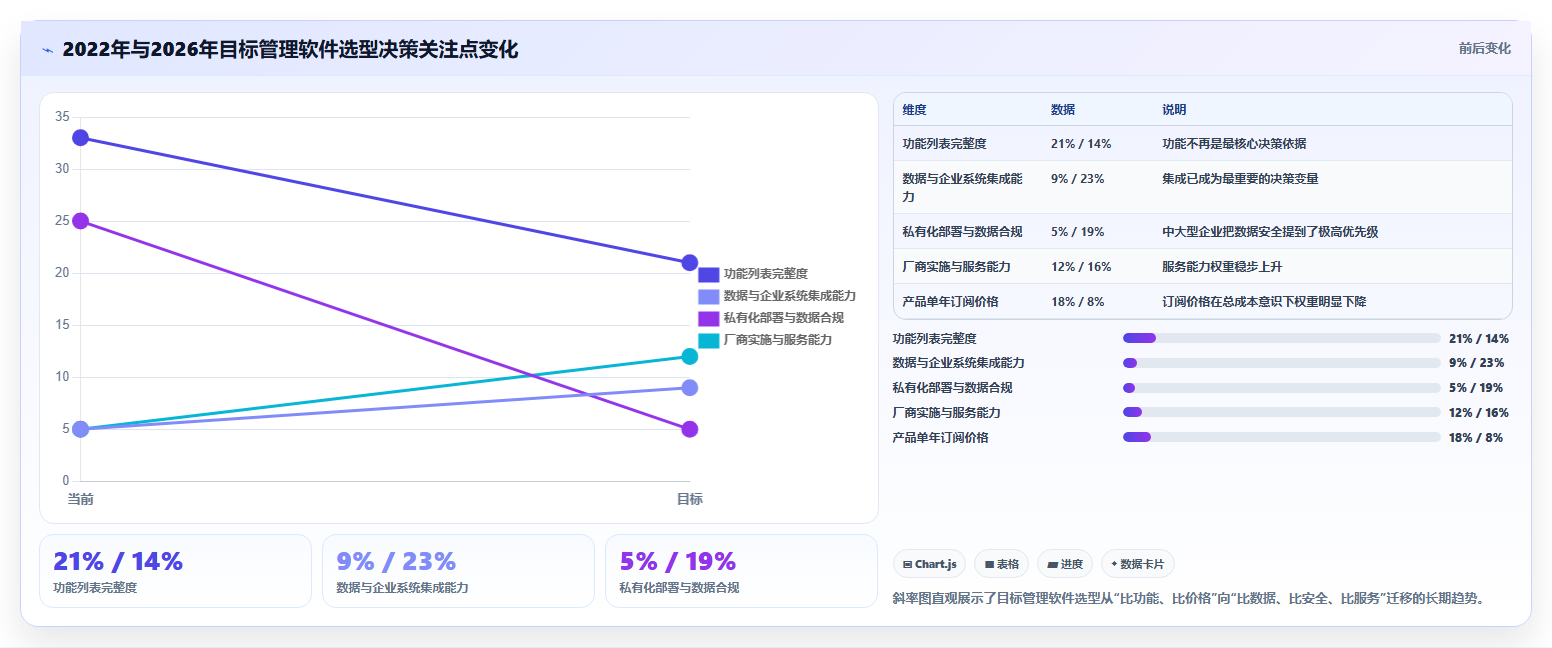The width and height of the screenshot is (1552, 648).
Task: Select the 进度 chip
Action: [1065, 564]
